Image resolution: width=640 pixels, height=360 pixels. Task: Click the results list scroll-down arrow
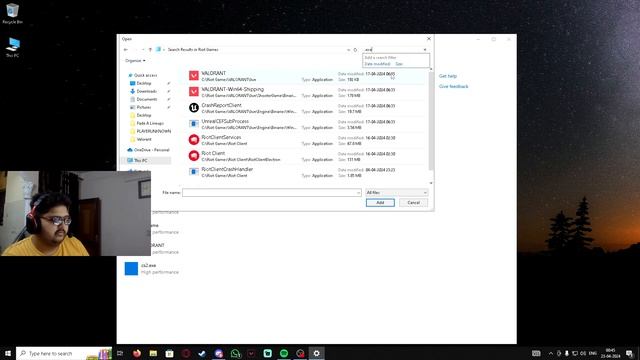(x=431, y=183)
